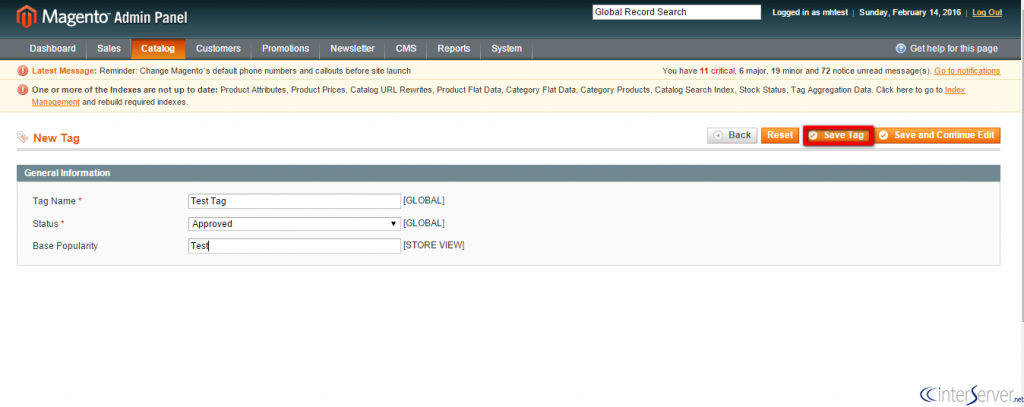Image resolution: width=1024 pixels, height=407 pixels.
Task: Click the Log Out link
Action: click(x=987, y=12)
